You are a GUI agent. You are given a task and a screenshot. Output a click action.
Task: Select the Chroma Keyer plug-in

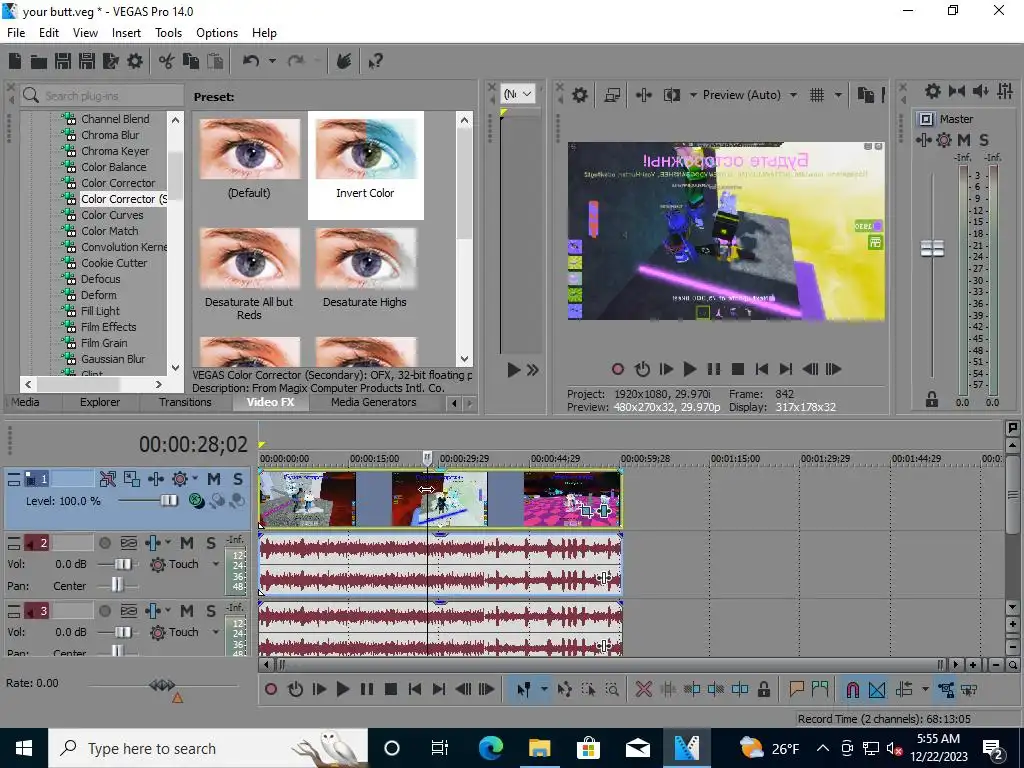(x=115, y=151)
